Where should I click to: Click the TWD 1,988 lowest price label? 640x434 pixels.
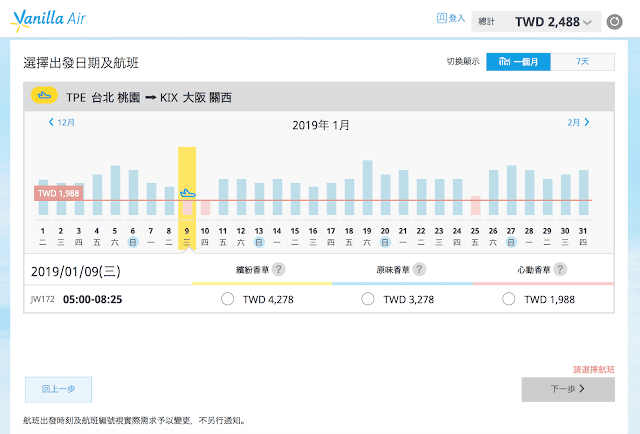(x=59, y=193)
